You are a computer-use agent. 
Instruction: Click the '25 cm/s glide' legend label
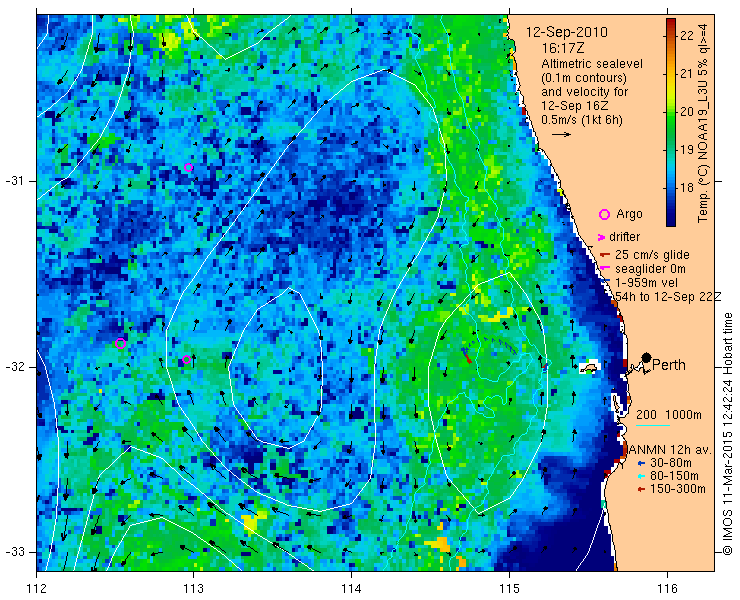(652, 255)
